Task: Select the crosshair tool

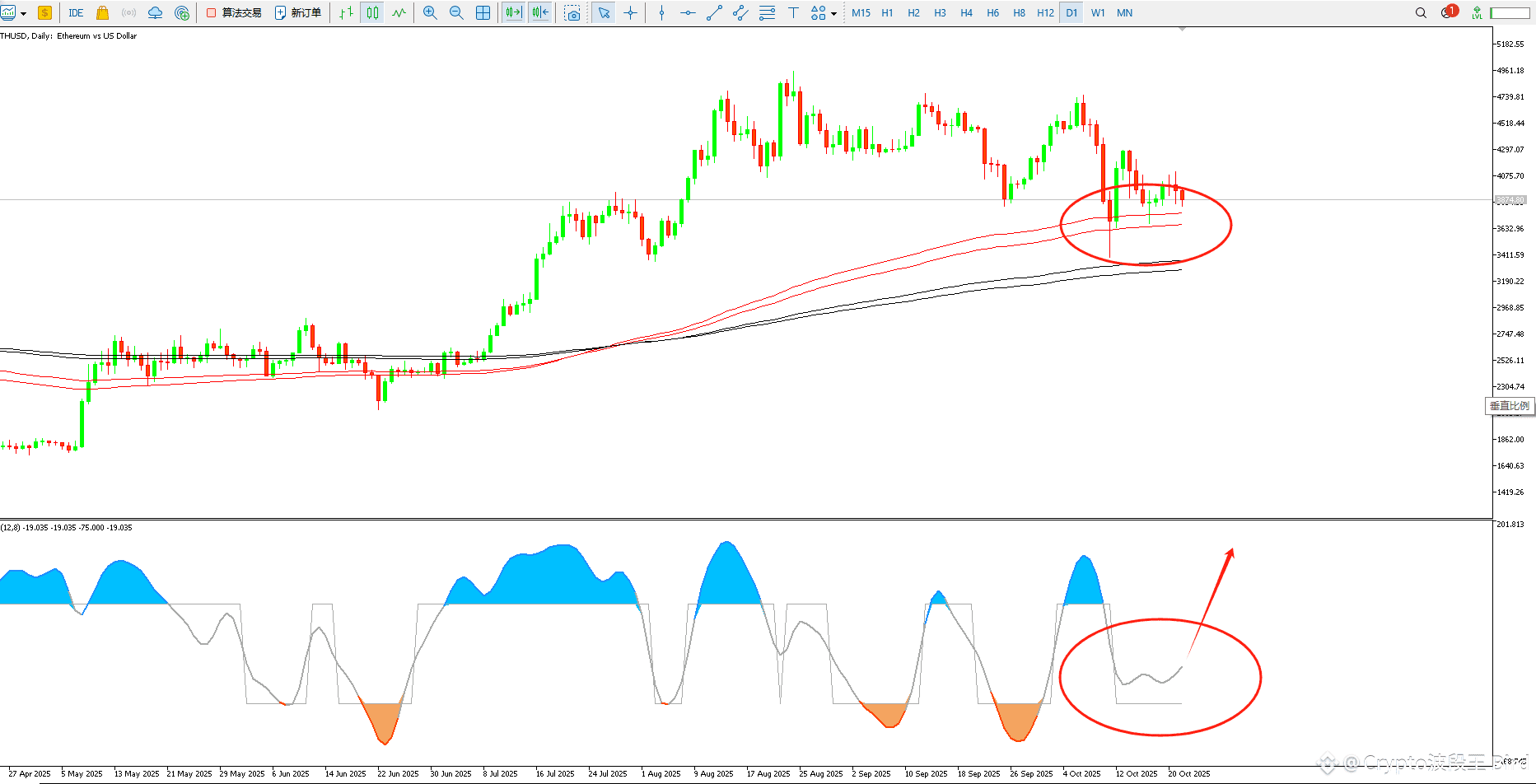Action: click(630, 12)
